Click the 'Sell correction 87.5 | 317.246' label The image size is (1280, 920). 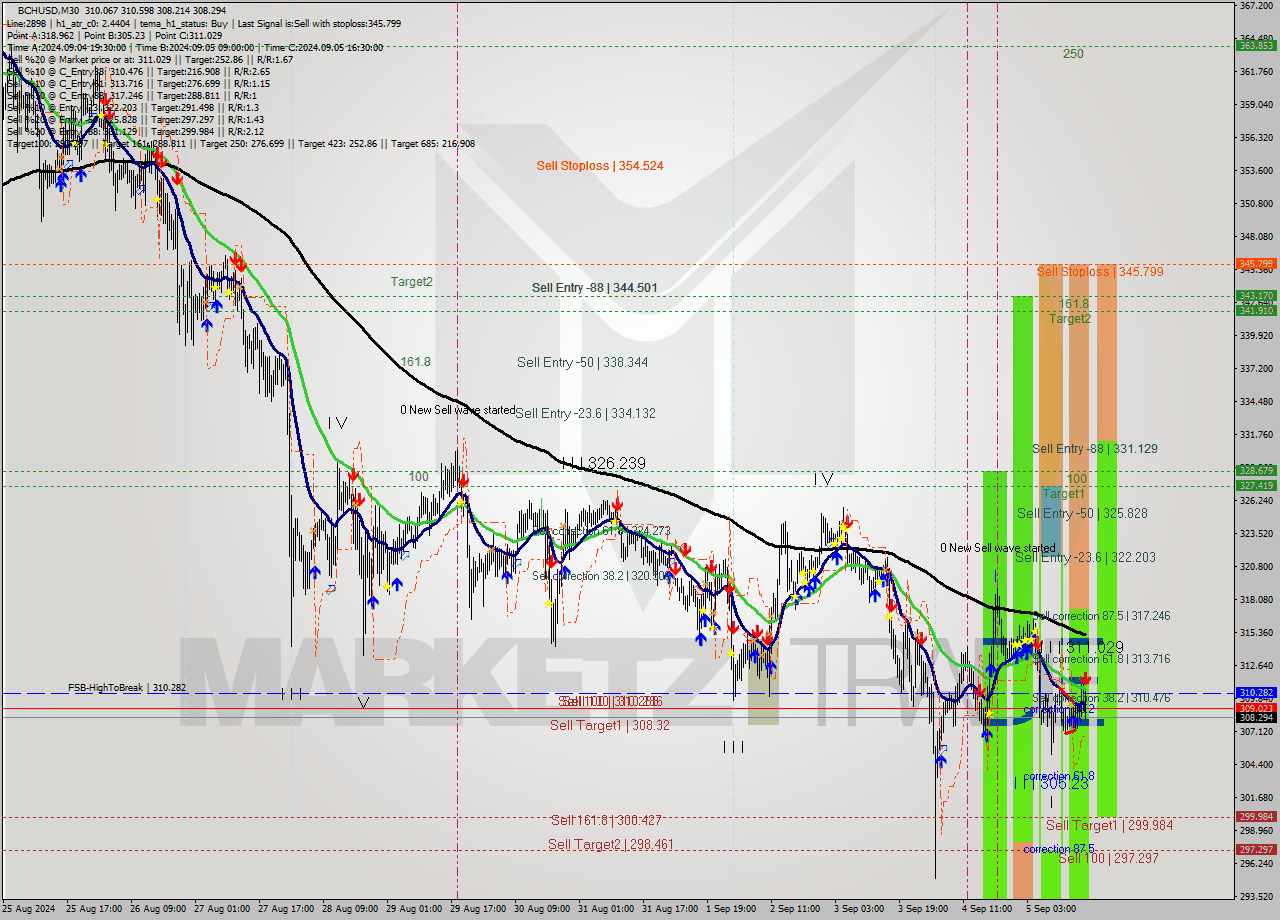[1102, 616]
